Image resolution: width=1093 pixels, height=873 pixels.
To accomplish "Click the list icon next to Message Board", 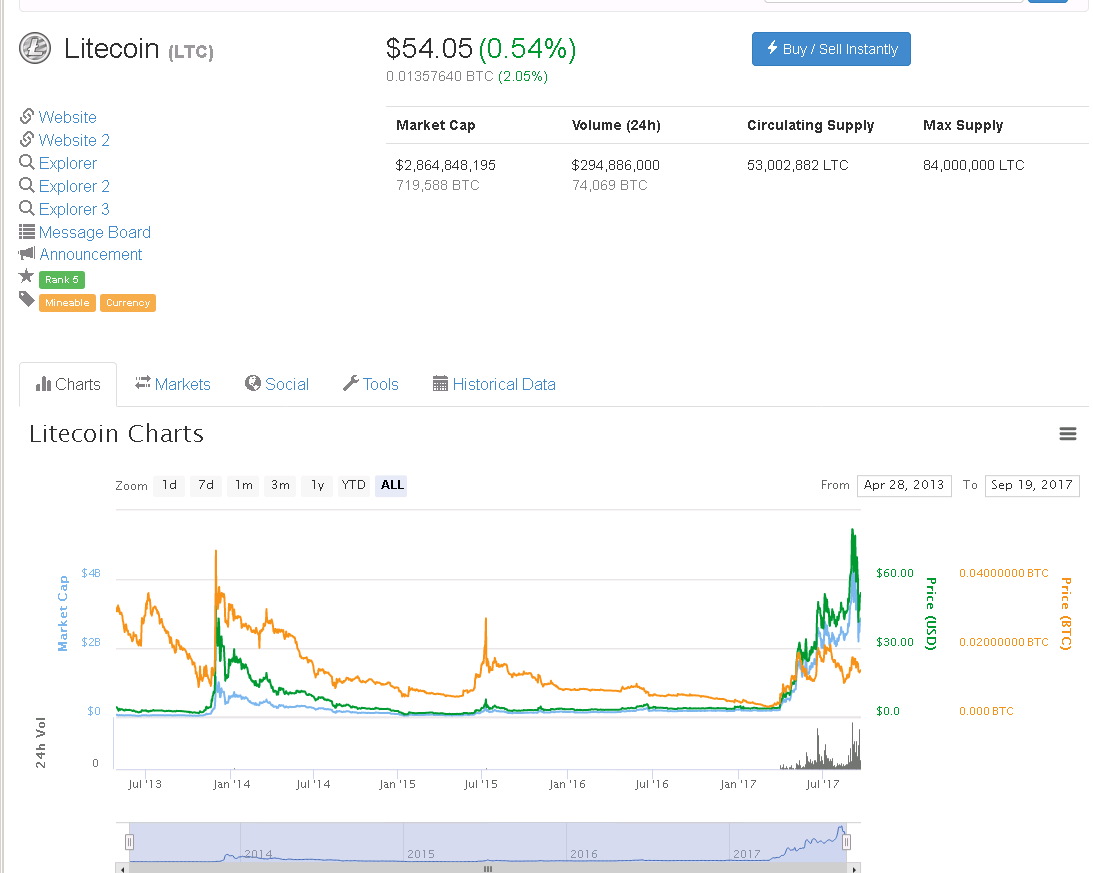I will click(26, 231).
